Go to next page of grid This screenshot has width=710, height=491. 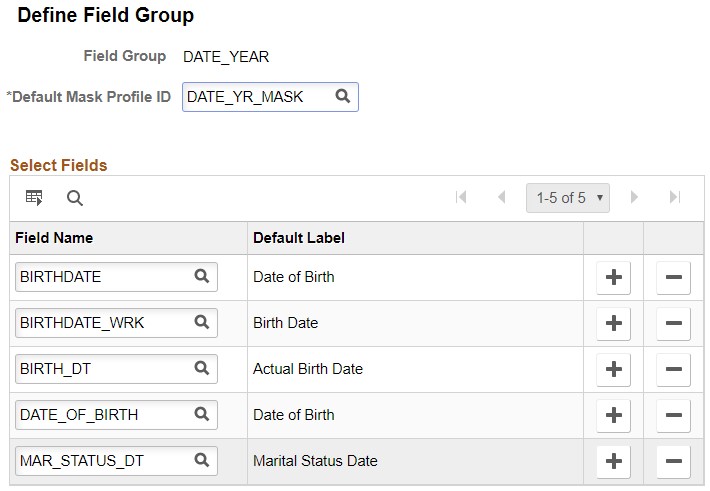634,198
